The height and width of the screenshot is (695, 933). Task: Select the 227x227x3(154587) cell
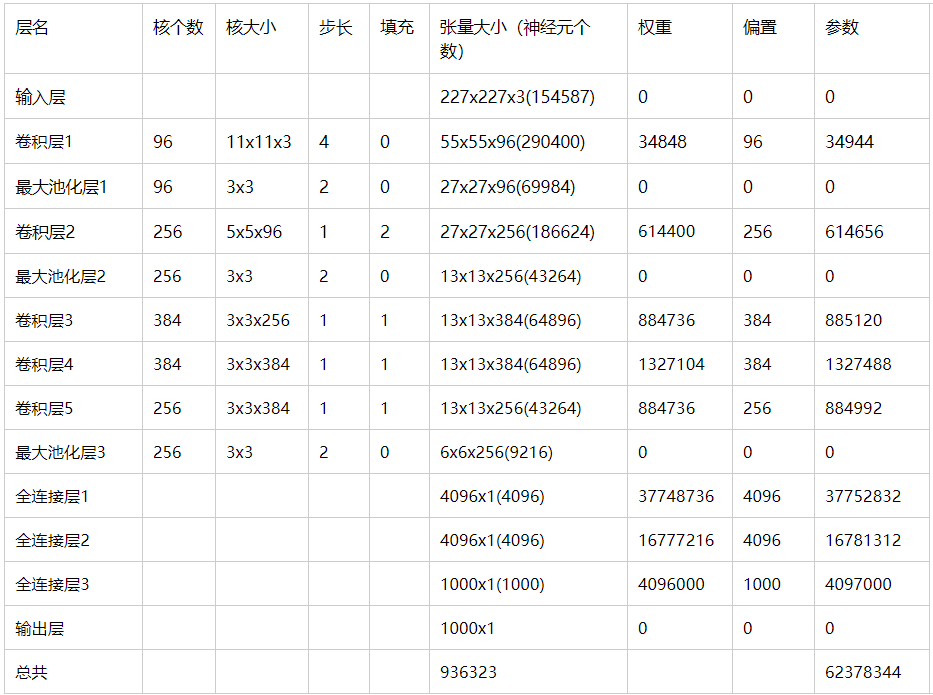coord(517,96)
